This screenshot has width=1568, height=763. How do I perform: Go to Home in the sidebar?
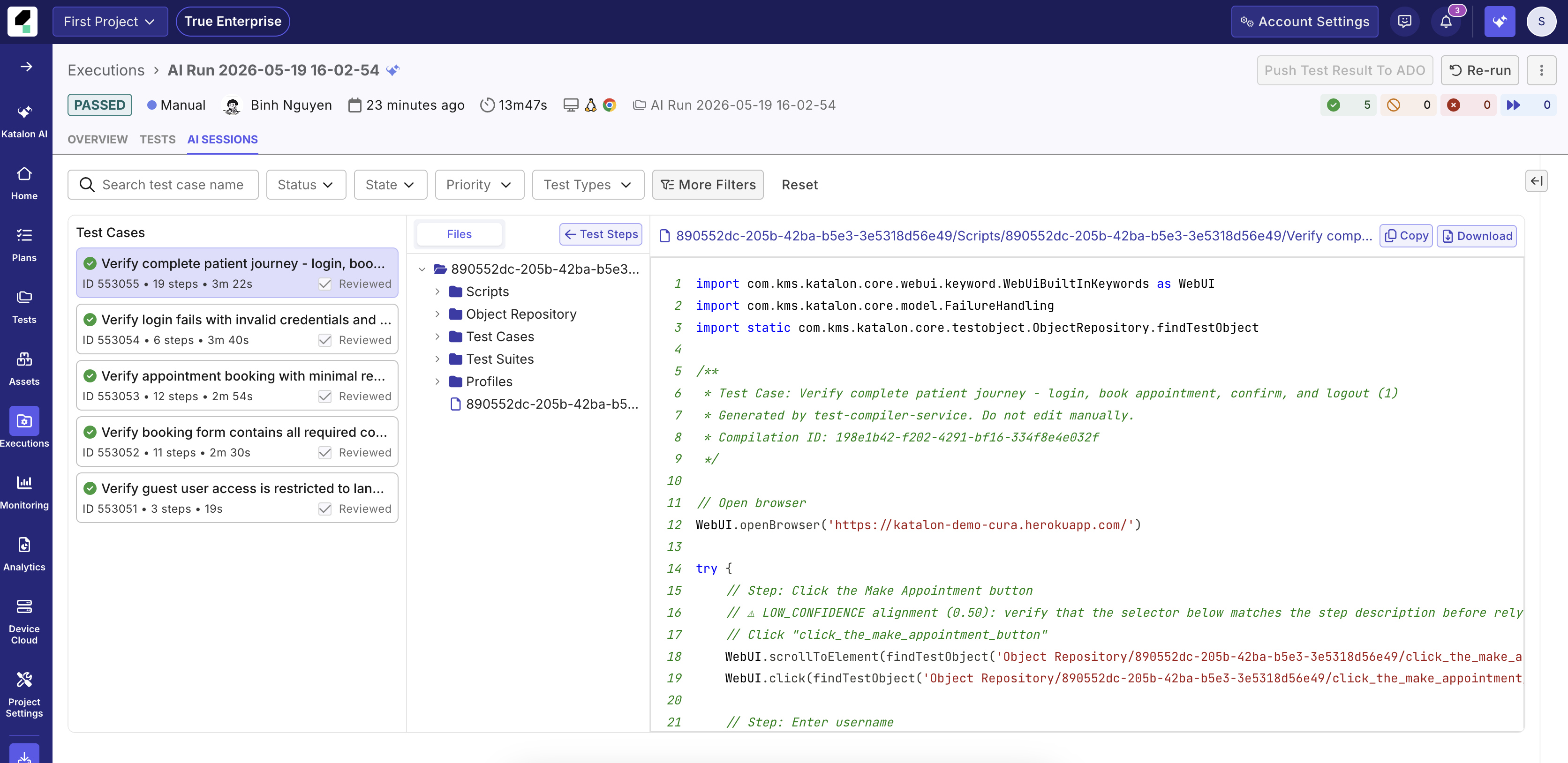24,182
